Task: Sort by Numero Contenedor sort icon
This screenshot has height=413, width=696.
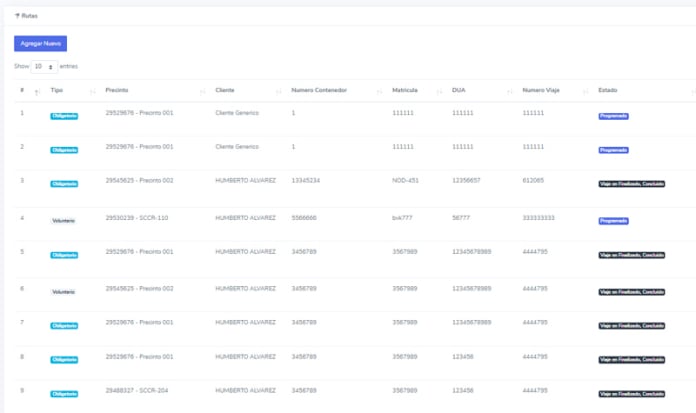Action: coord(379,92)
